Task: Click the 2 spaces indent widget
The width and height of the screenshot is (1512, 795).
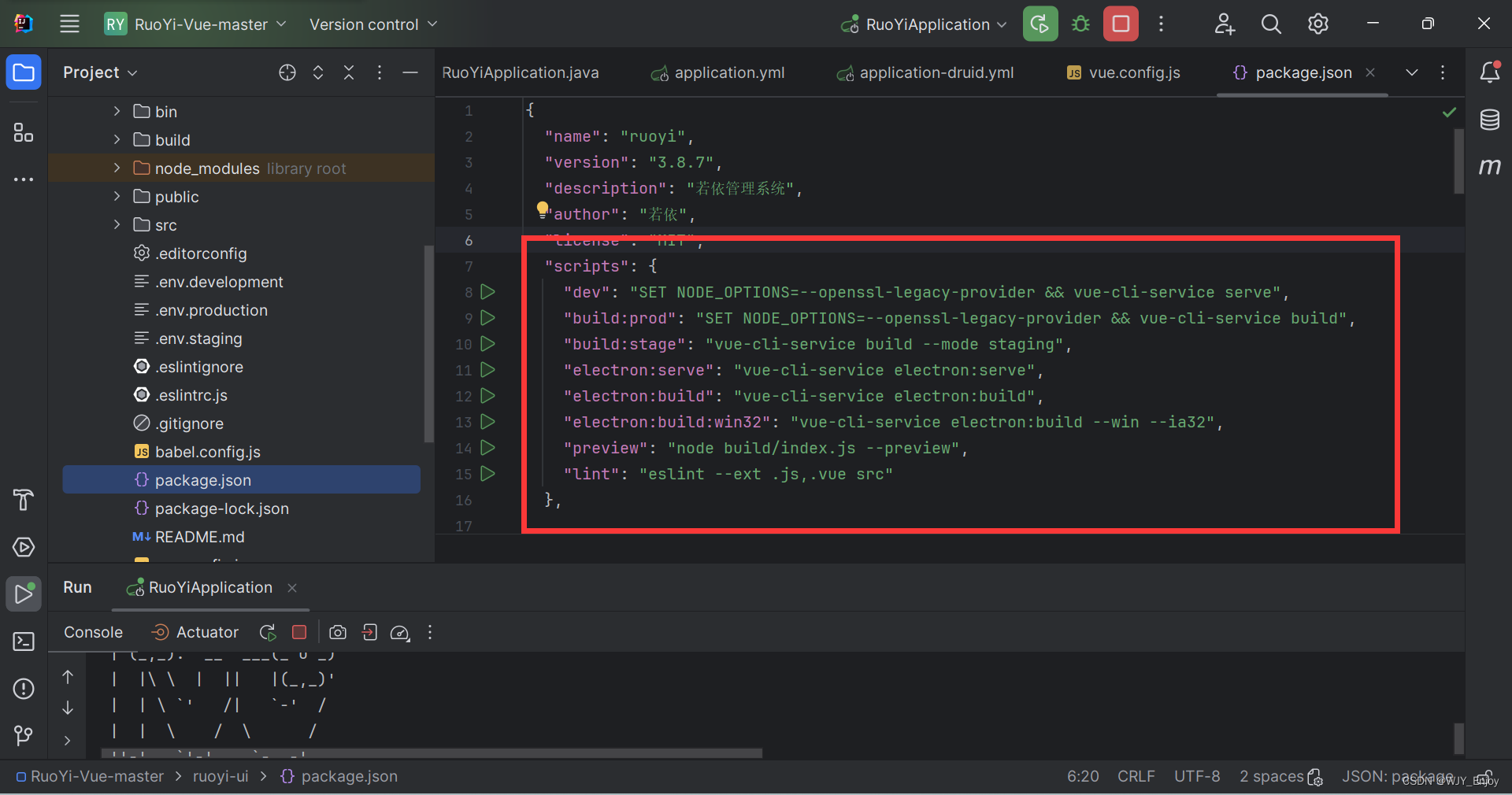Action: click(1271, 776)
